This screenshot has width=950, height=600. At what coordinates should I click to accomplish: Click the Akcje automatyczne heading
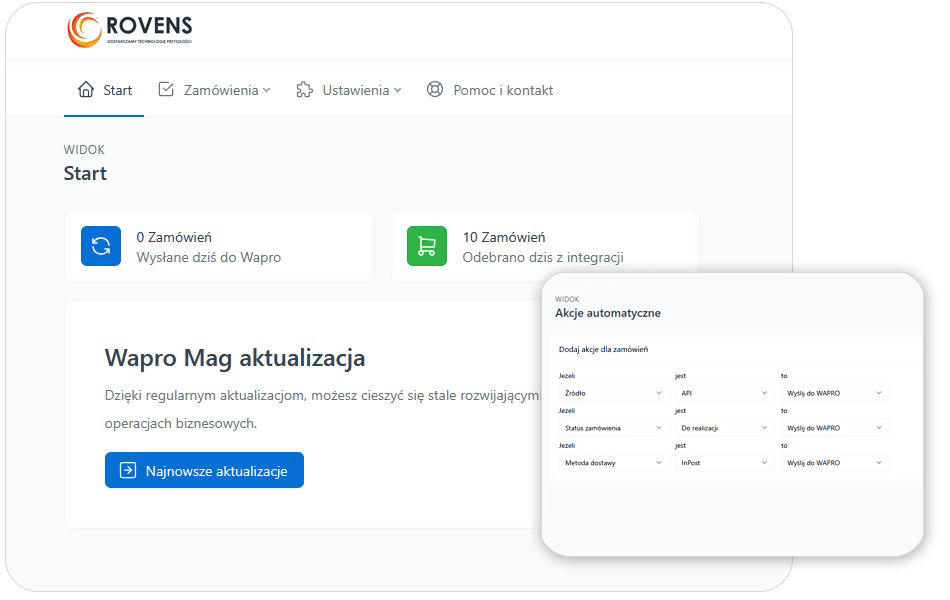tap(608, 313)
